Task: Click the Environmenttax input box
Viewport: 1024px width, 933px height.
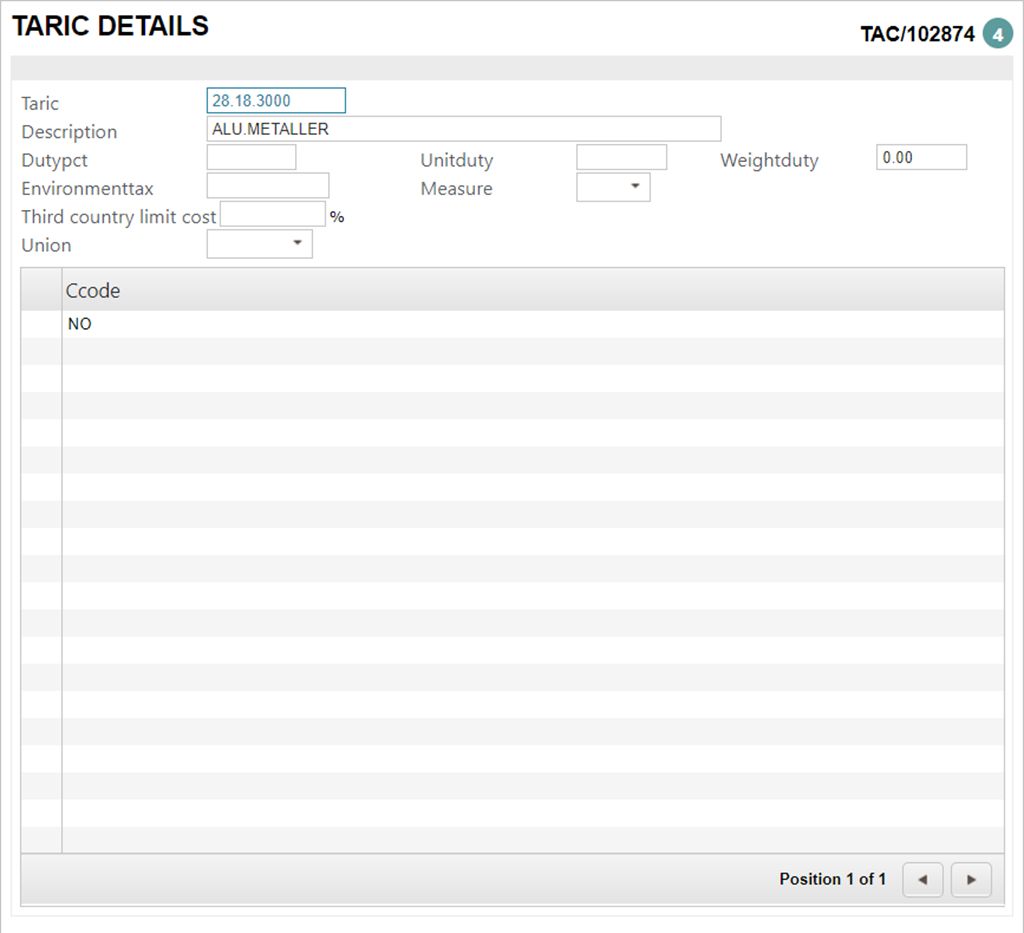Action: pos(267,186)
